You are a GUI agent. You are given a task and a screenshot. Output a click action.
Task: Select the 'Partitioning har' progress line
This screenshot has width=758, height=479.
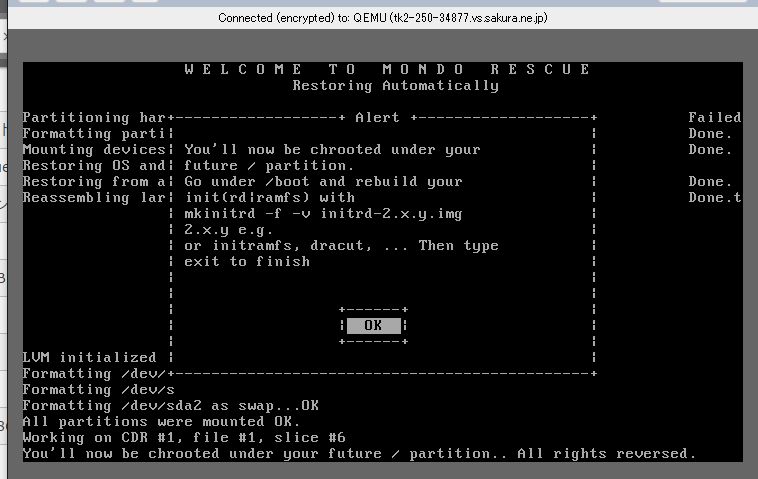94,117
